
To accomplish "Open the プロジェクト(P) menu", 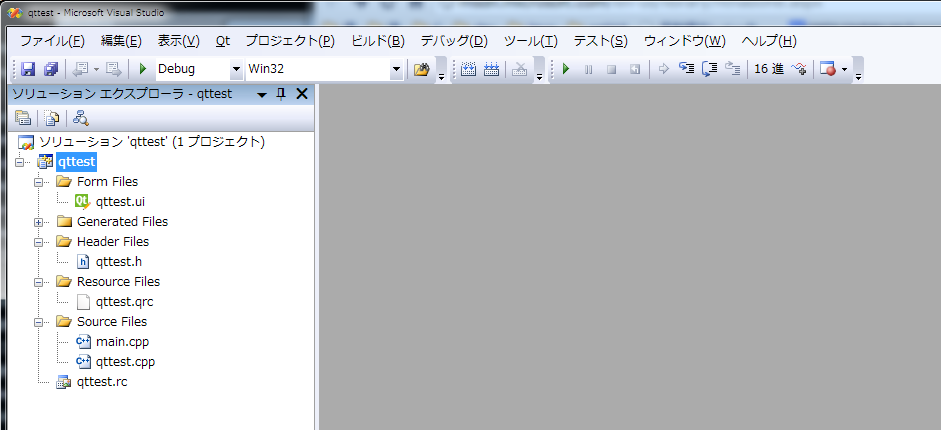I will 290,41.
